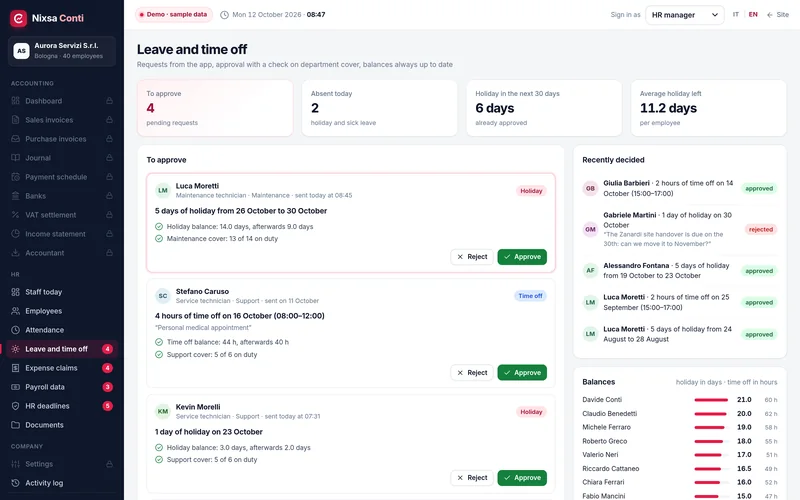Screen dimensions: 800x500
Task: Click the LM avatar in Luca Moretti's request
Action: tap(163, 190)
